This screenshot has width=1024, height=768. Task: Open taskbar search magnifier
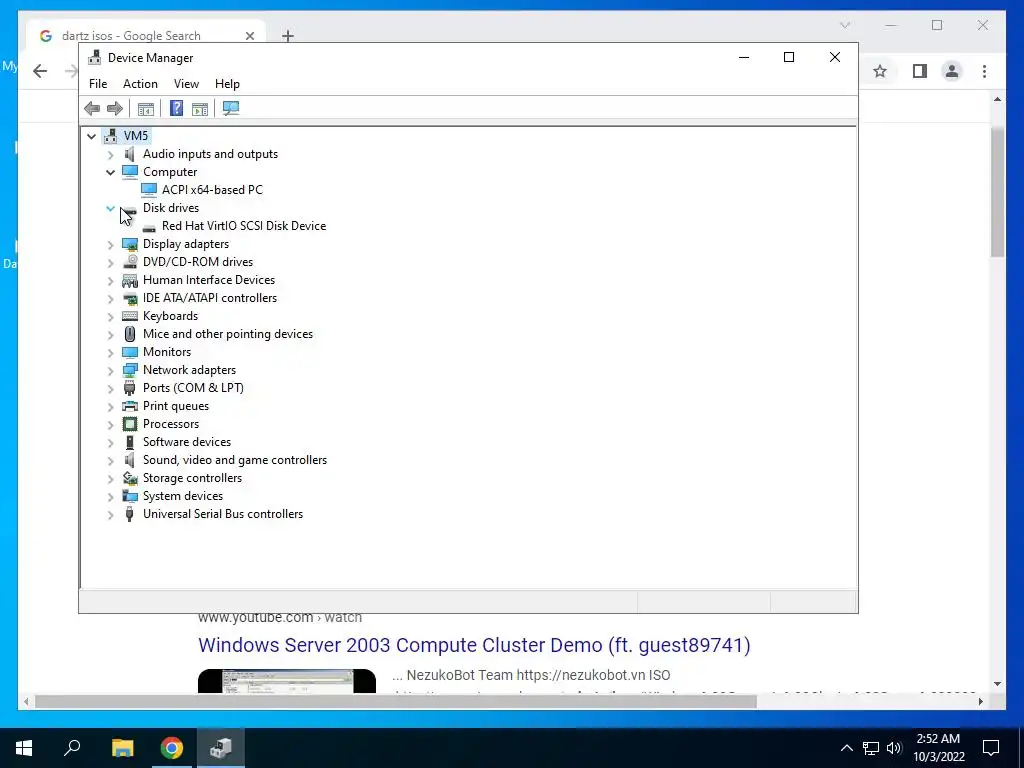pos(72,748)
